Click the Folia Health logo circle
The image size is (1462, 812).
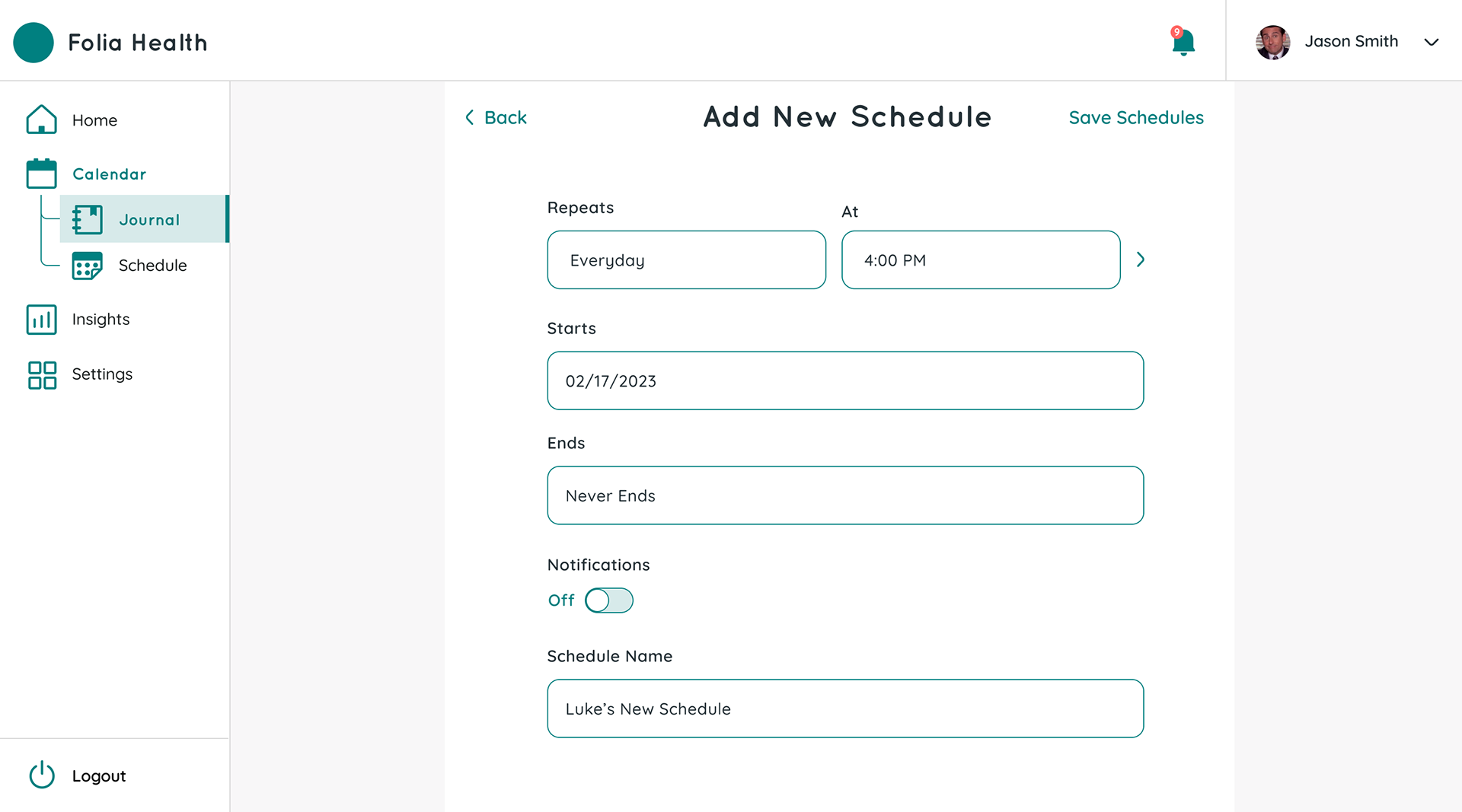click(x=34, y=43)
